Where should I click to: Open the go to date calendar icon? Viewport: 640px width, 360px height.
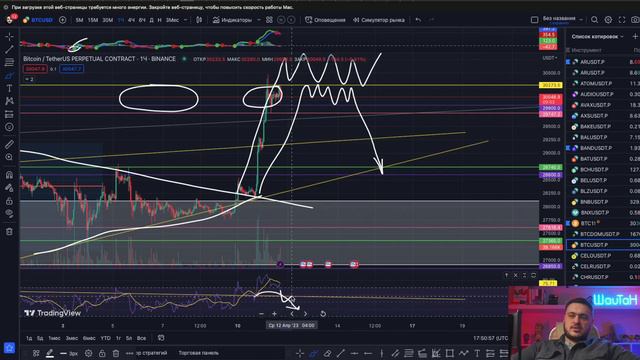[161, 338]
